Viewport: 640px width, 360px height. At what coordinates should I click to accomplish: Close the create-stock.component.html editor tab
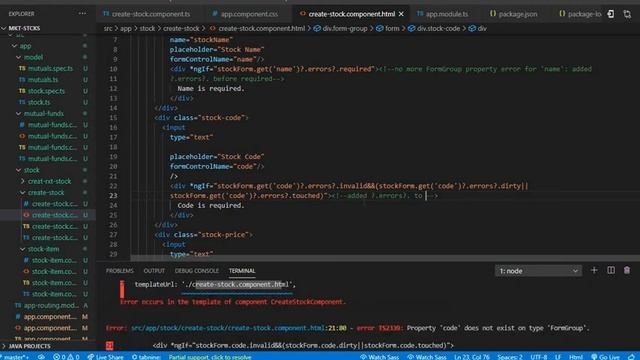pos(401,14)
